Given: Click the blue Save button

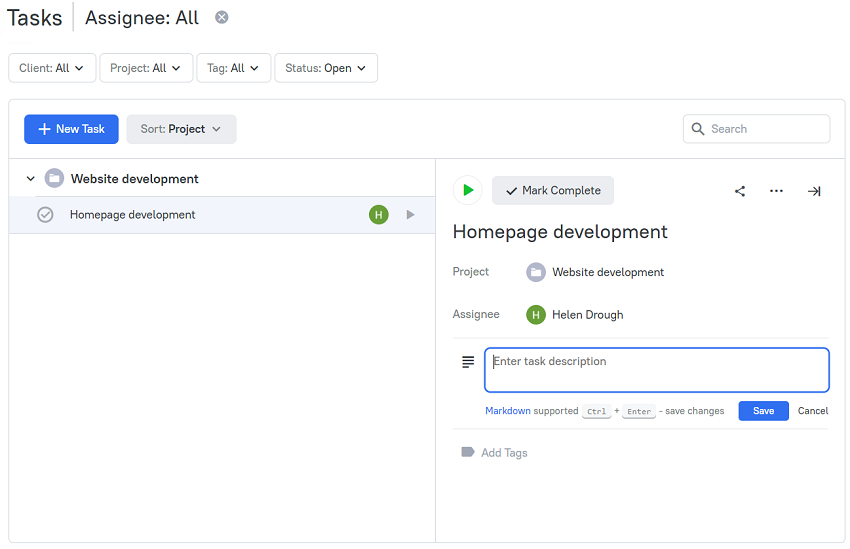Looking at the screenshot, I should pos(763,411).
